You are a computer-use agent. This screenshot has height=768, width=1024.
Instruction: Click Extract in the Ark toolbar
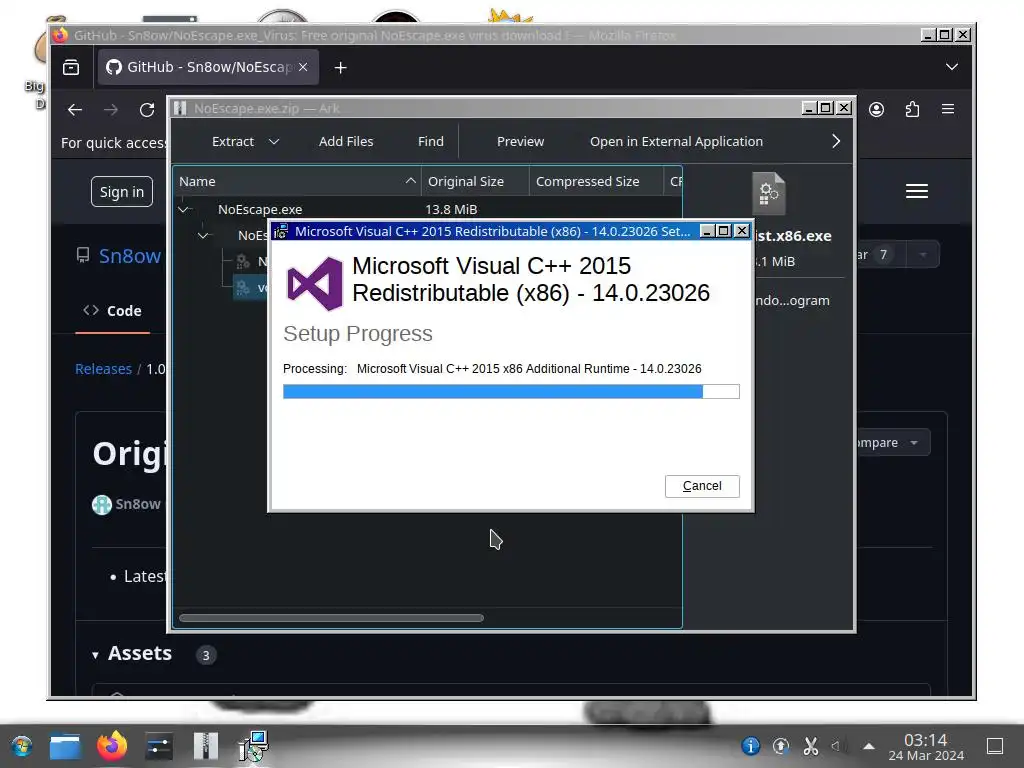(232, 142)
